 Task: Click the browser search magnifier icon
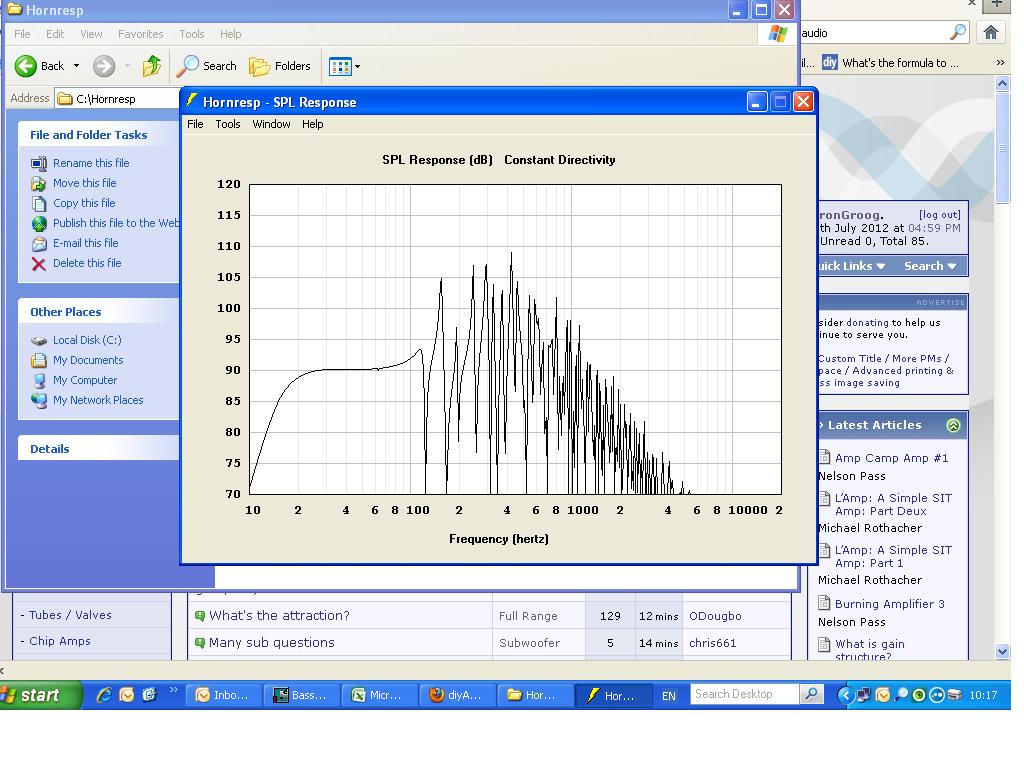click(958, 32)
